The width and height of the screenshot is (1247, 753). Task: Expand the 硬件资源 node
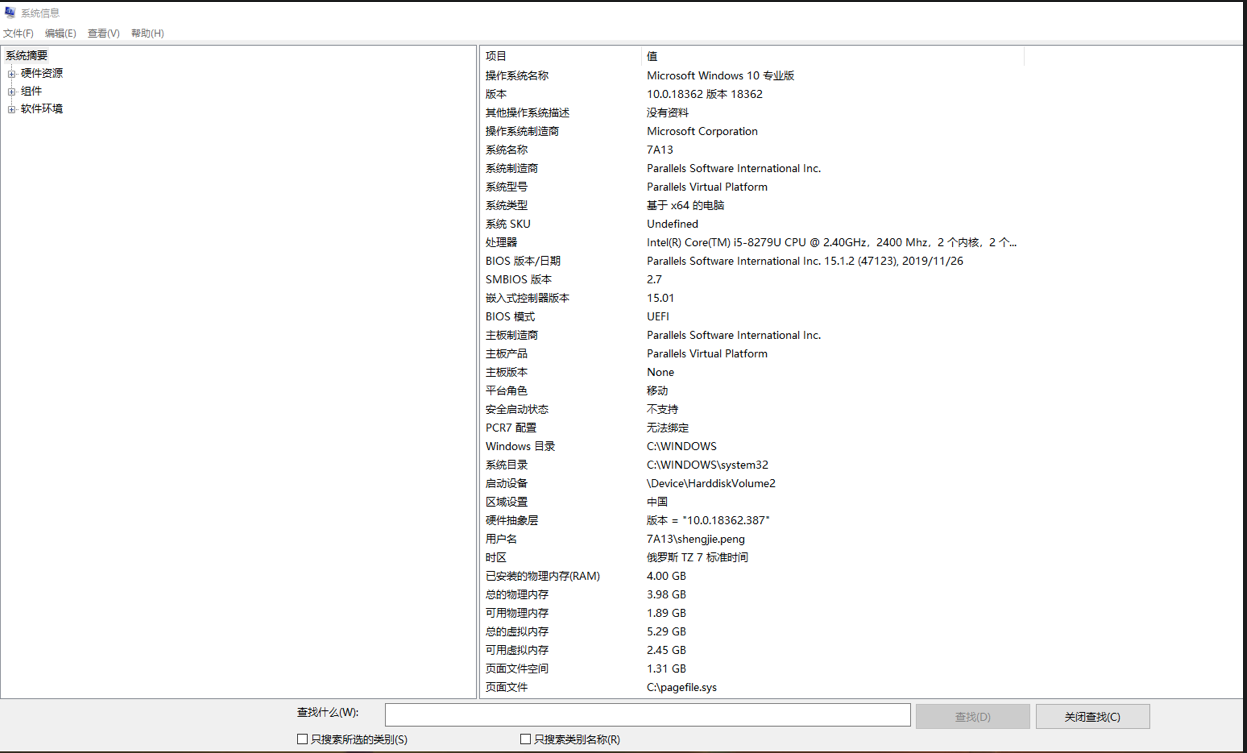tap(11, 73)
